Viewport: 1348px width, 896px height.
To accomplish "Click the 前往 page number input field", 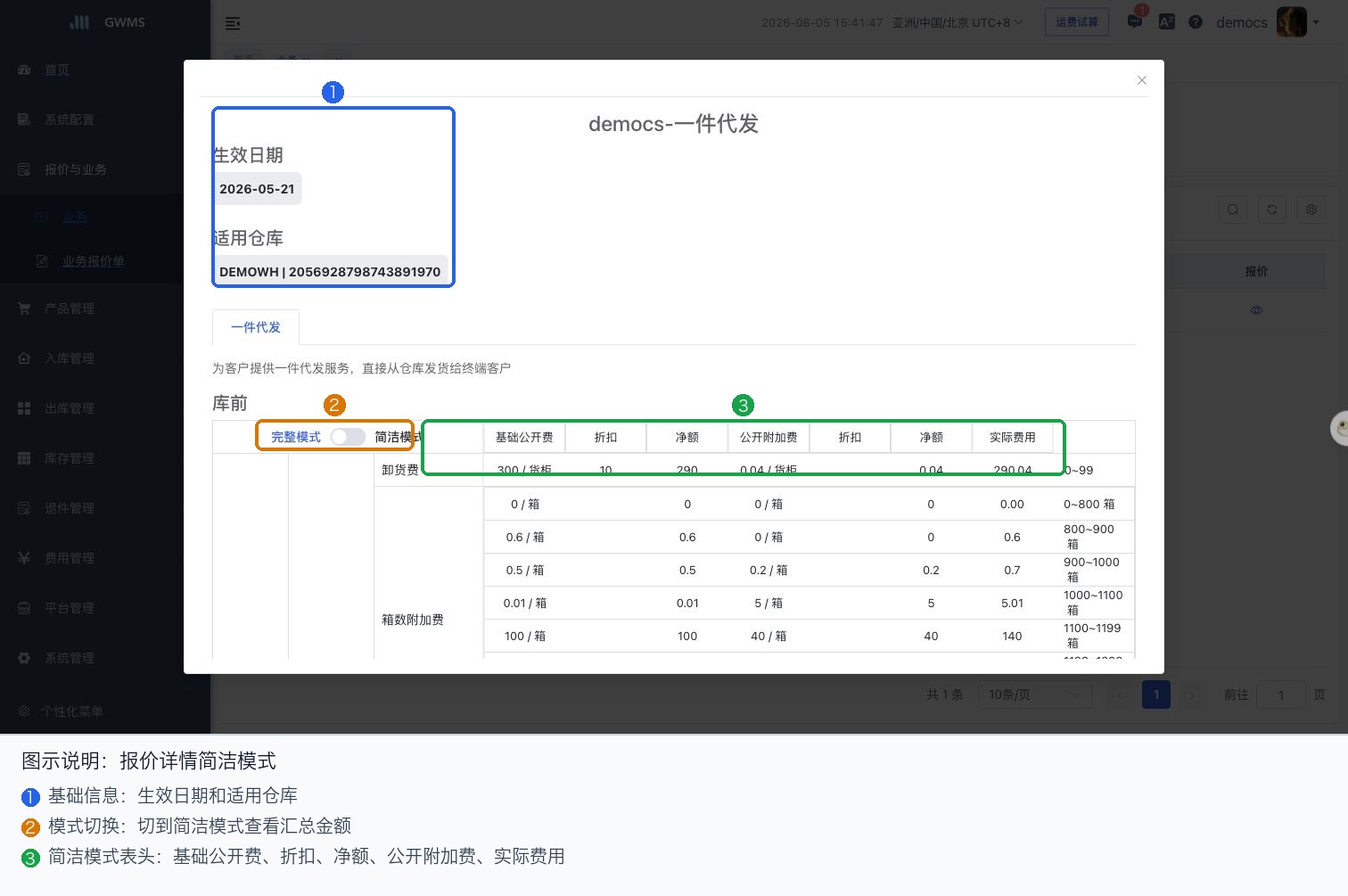I will pos(1281,695).
